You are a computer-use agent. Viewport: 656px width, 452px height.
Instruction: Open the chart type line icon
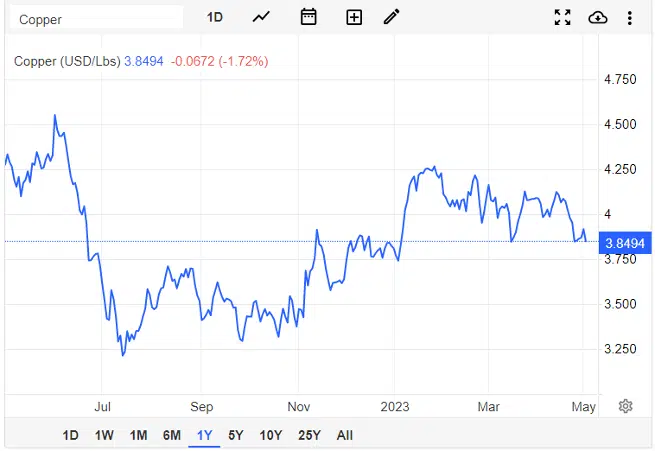261,17
